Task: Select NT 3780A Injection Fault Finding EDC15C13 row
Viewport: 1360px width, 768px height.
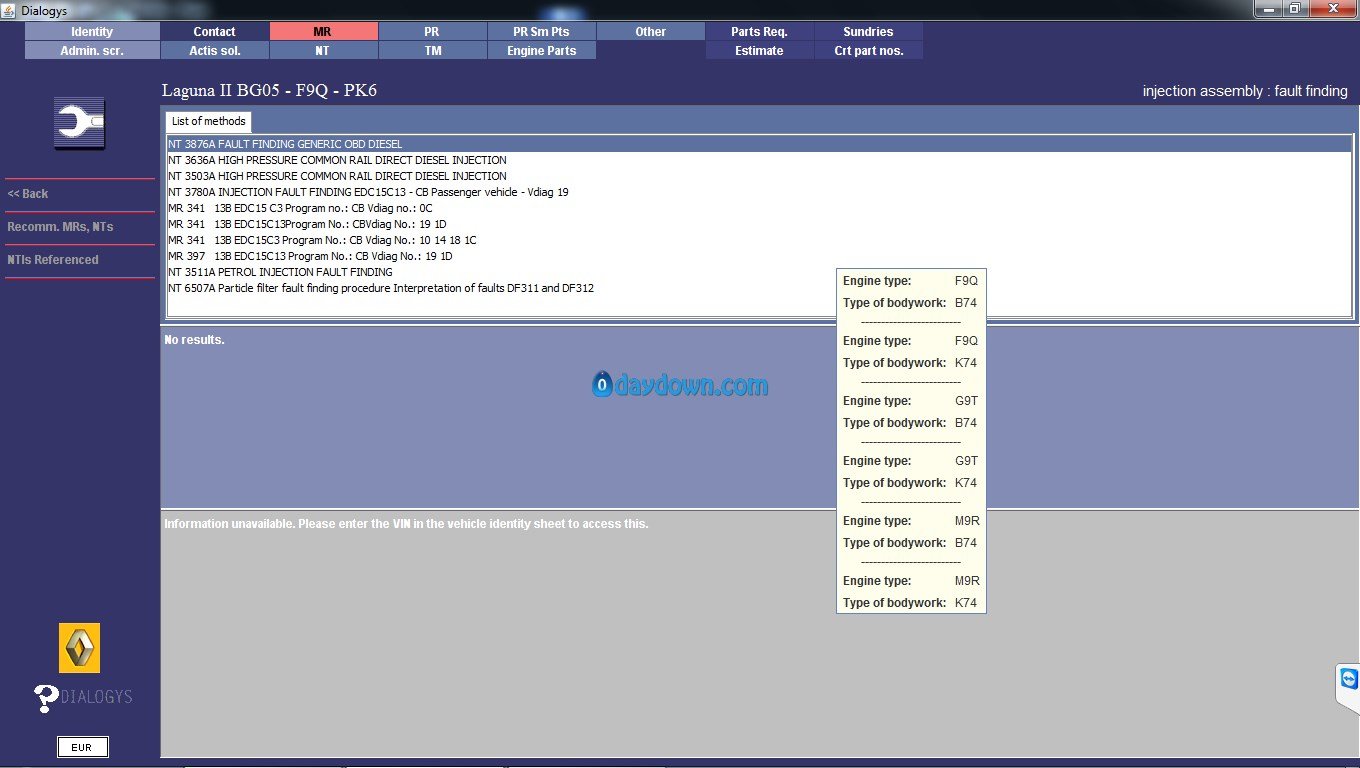Action: 759,192
